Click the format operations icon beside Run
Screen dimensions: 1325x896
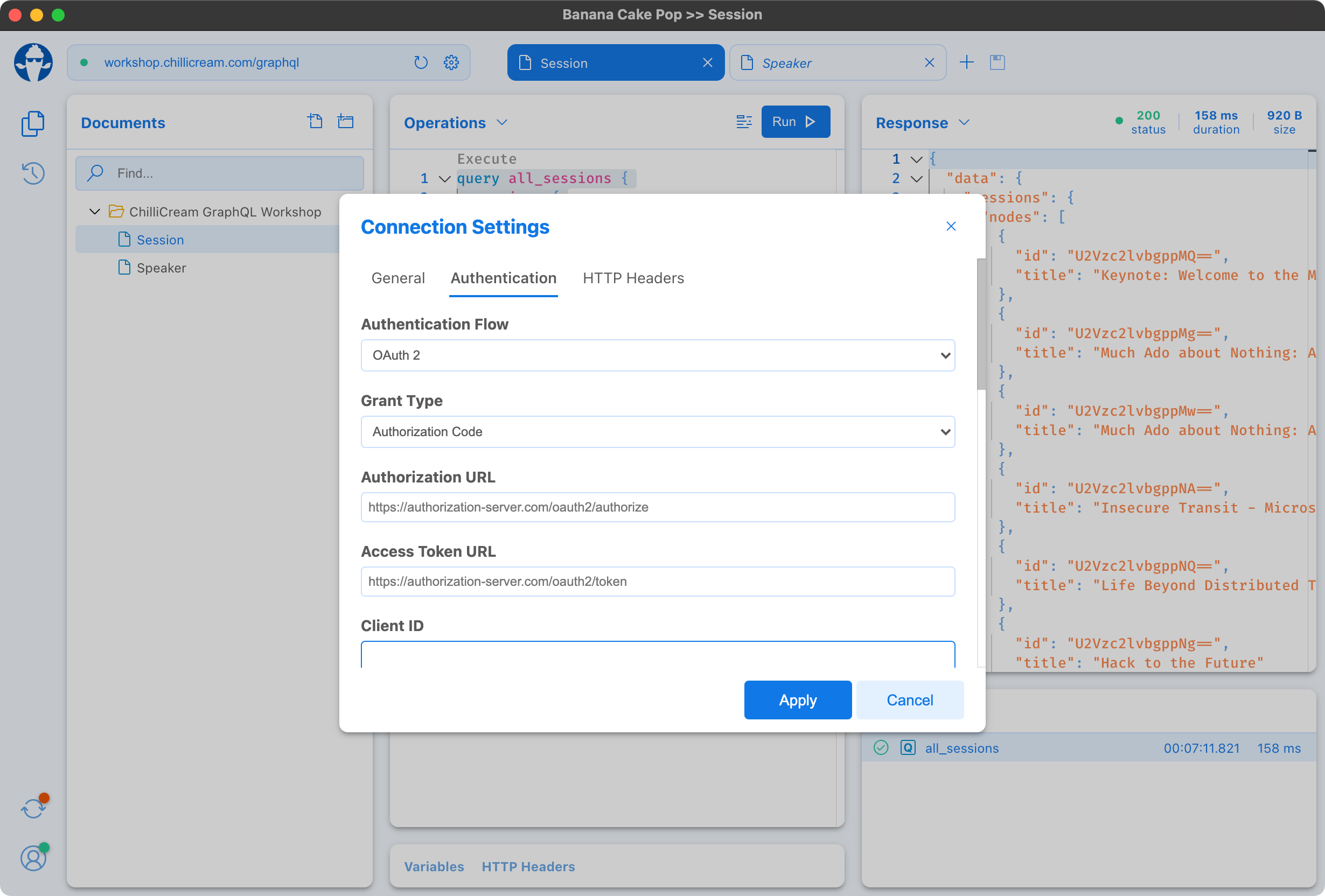click(743, 121)
